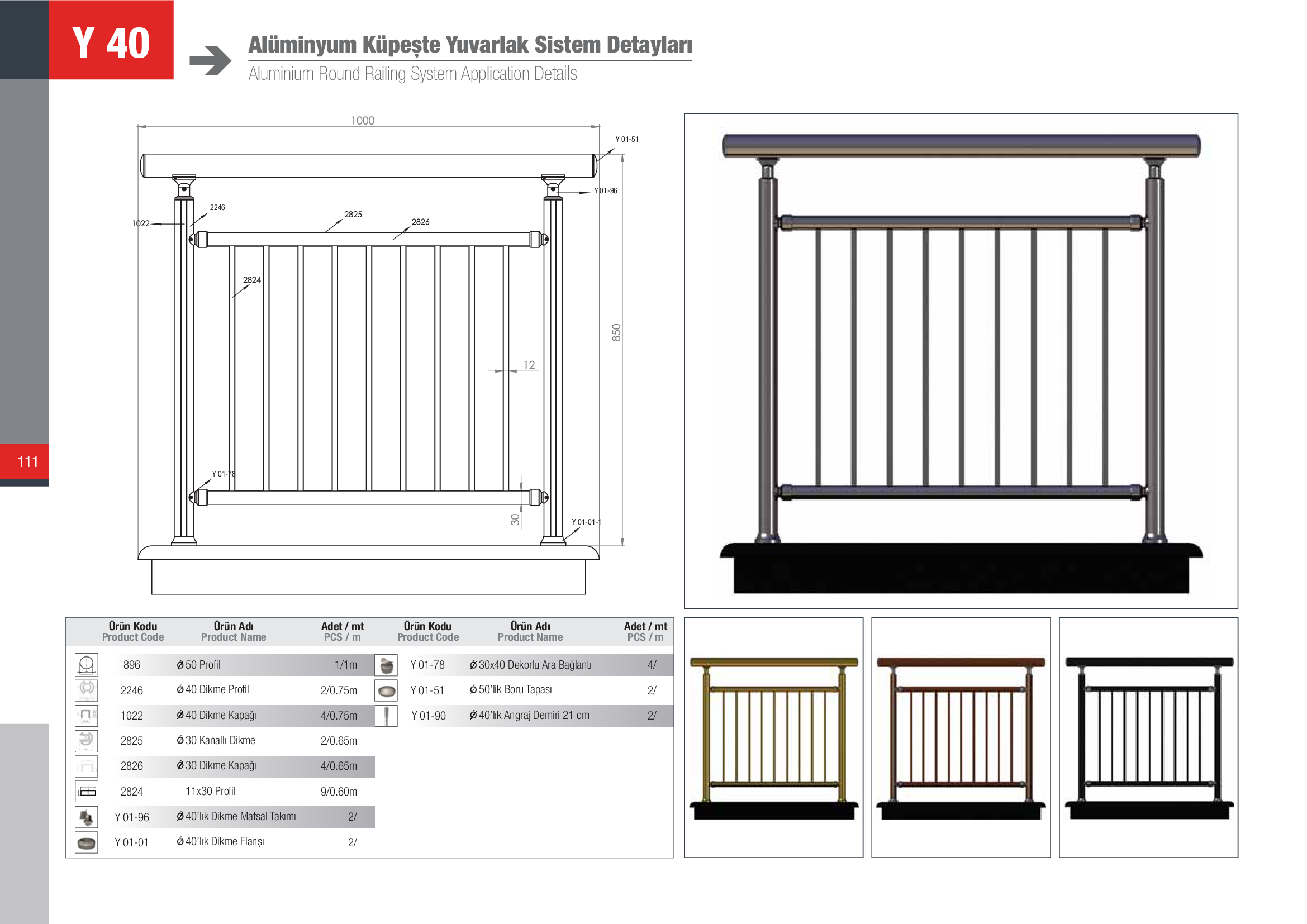Click the gray arrow beside the title
1307x924 pixels.
coord(210,60)
